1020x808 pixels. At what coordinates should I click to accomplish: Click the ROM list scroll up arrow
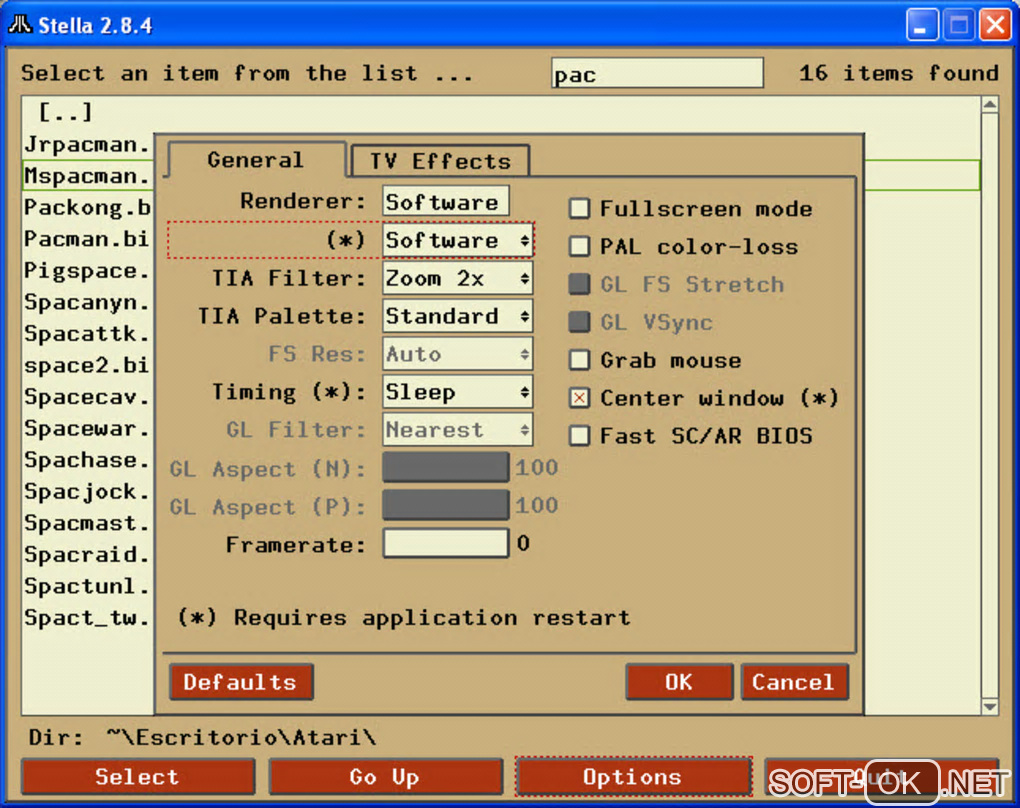(989, 105)
